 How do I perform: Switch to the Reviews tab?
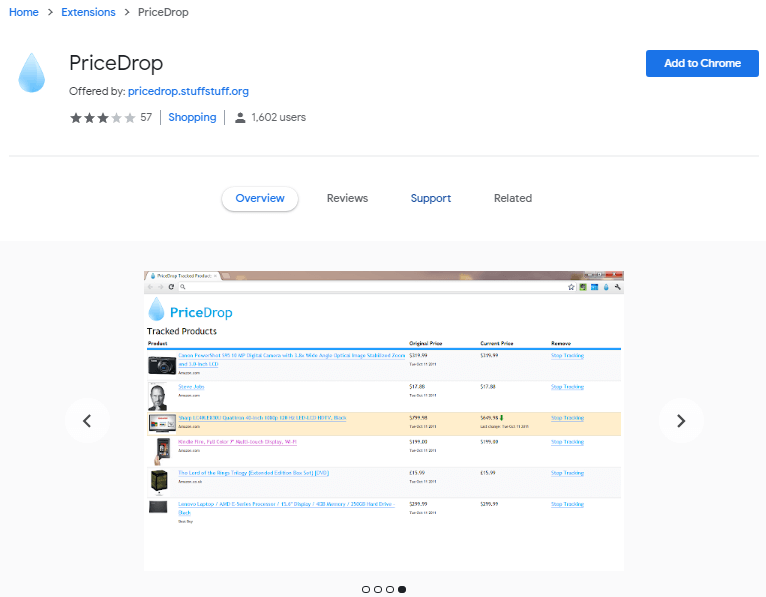pyautogui.click(x=347, y=198)
